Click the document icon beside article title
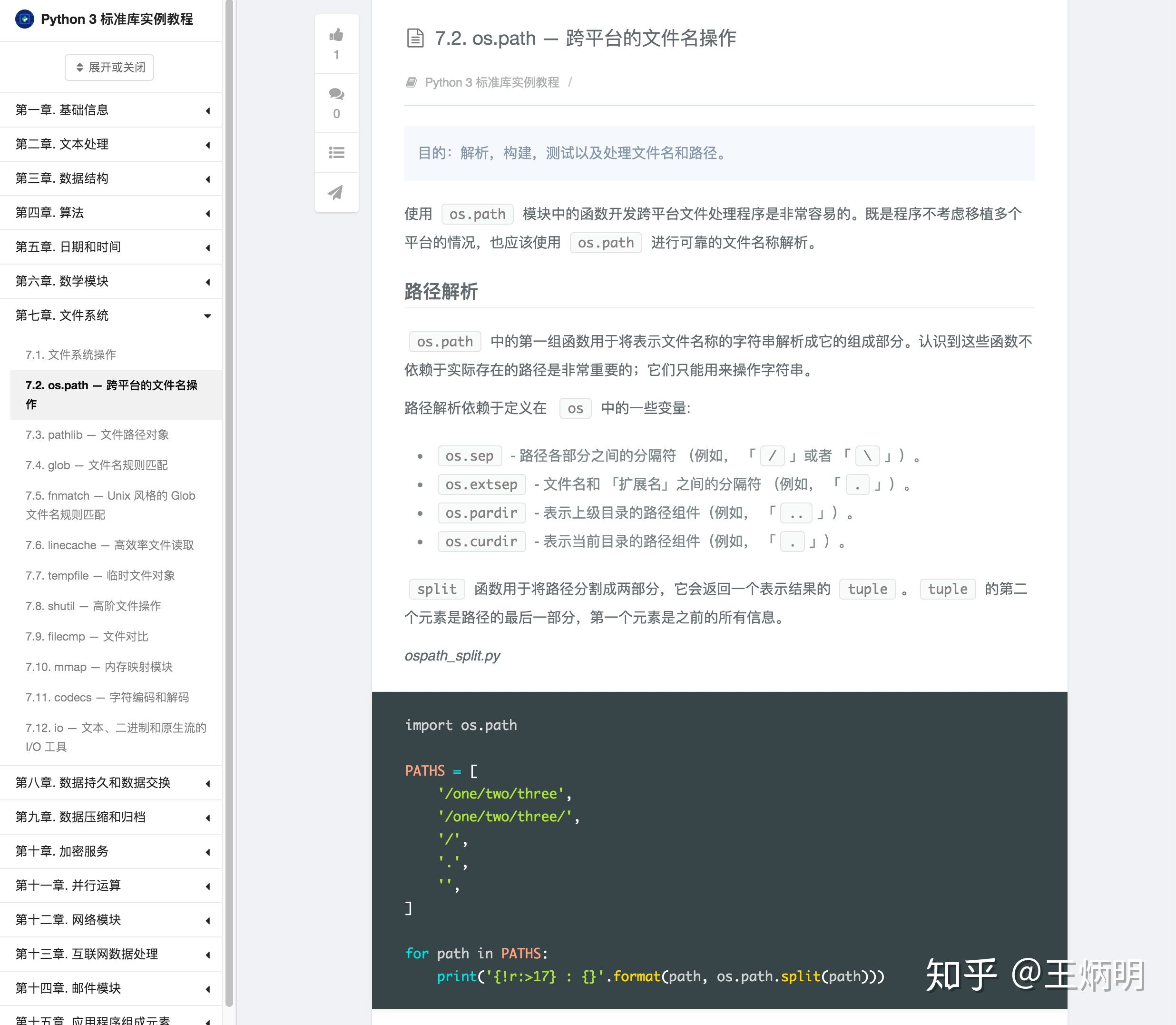This screenshot has height=1025, width=1176. coord(415,39)
